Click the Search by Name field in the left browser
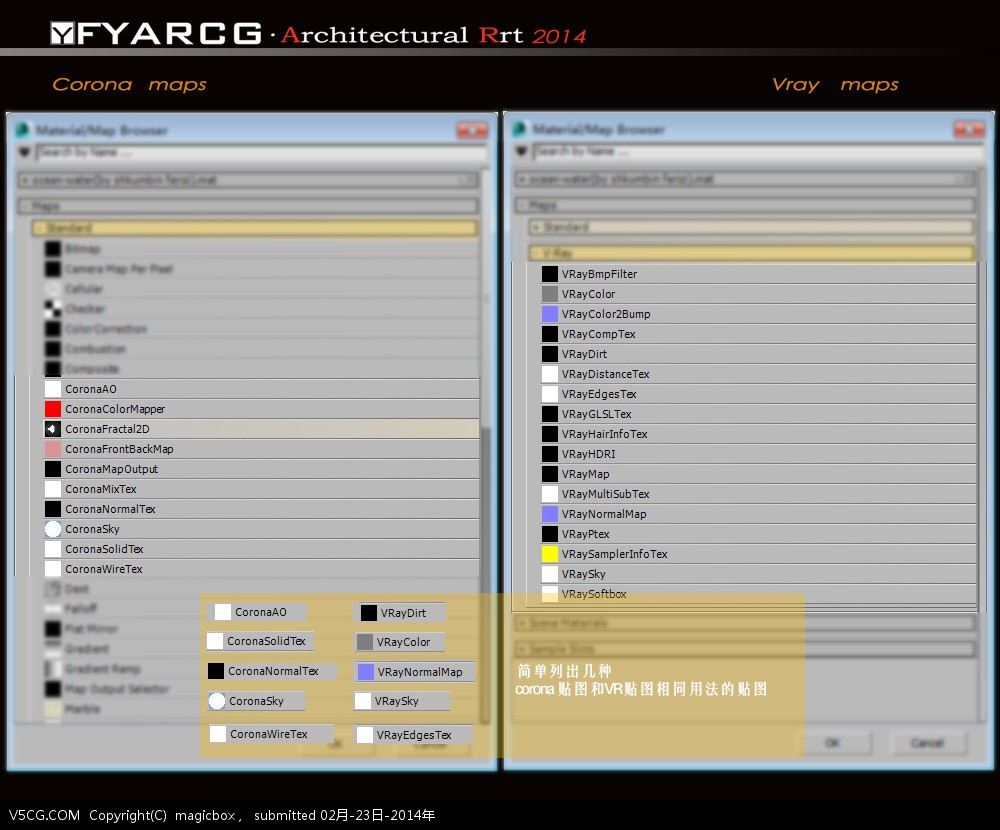Screen dimensions: 1000x830 click(x=261, y=152)
